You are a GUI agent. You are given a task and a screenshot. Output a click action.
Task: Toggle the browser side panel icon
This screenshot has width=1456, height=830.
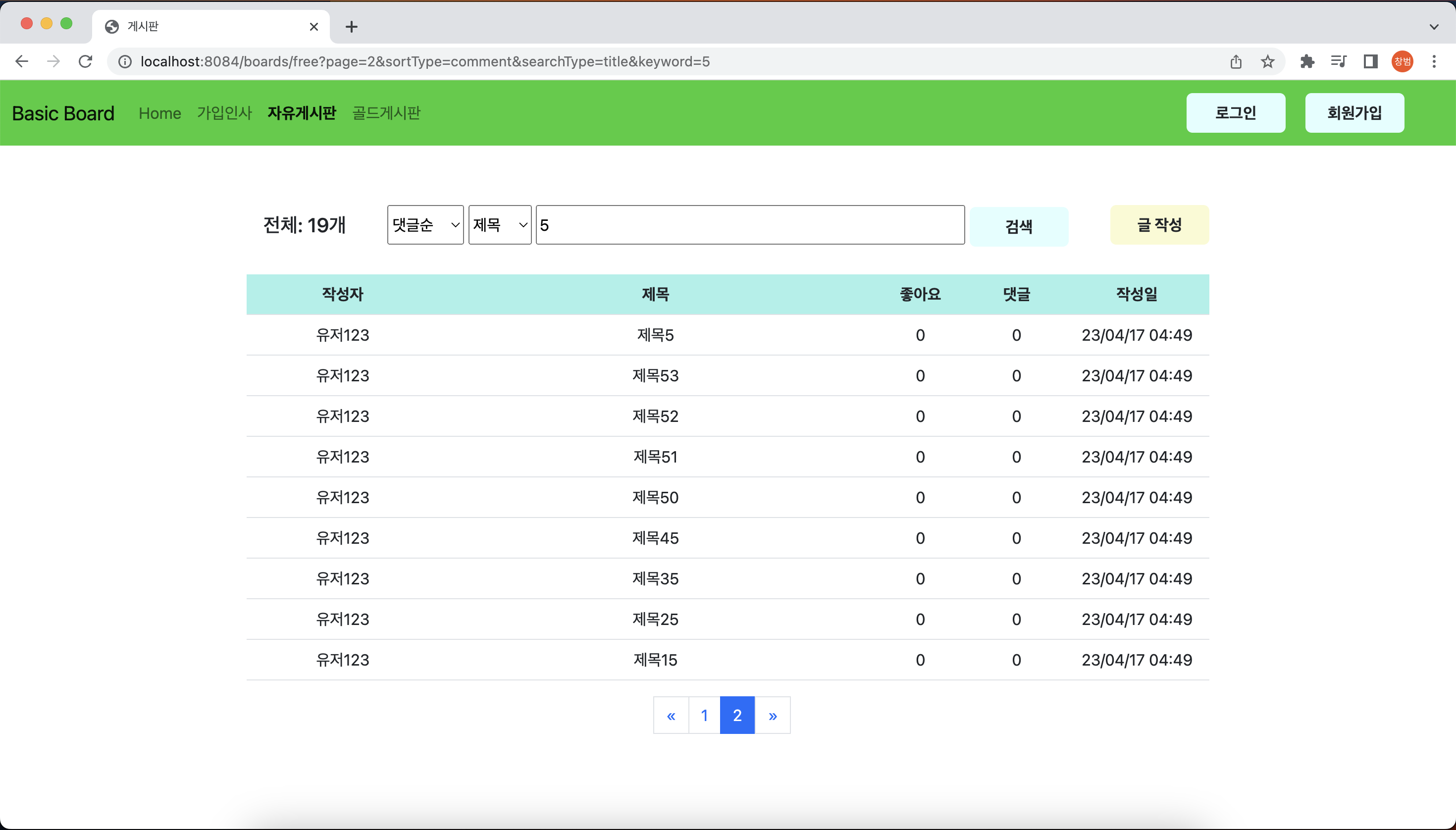point(1370,61)
